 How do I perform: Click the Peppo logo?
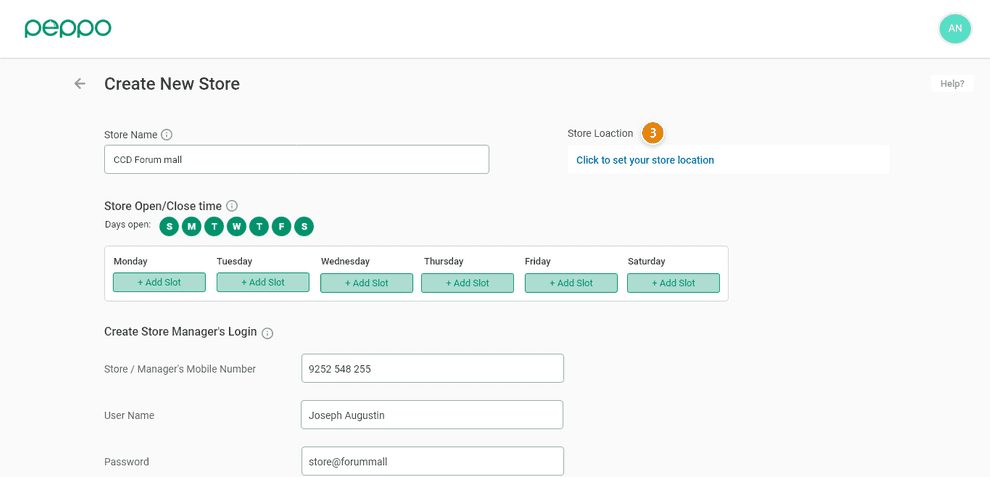[68, 28]
